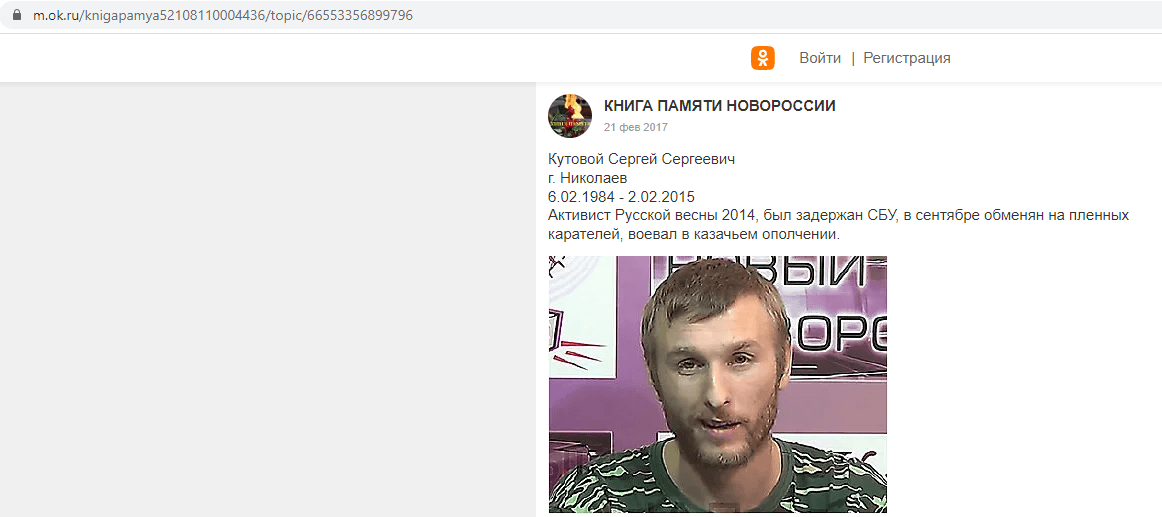Click the camouflage shirt in the photo

717,480
